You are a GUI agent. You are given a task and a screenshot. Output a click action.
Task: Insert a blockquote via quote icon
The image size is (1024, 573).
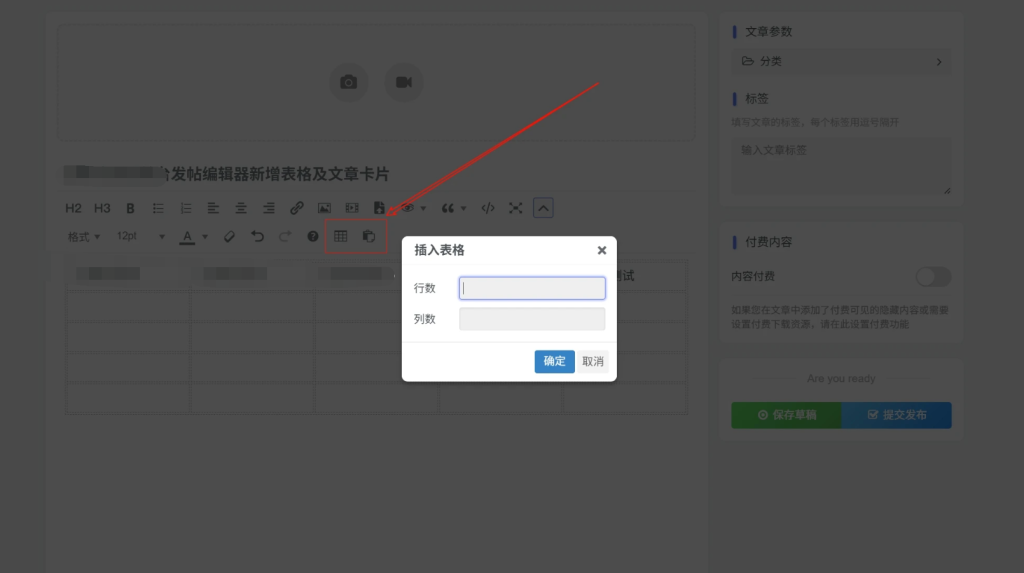click(x=447, y=208)
